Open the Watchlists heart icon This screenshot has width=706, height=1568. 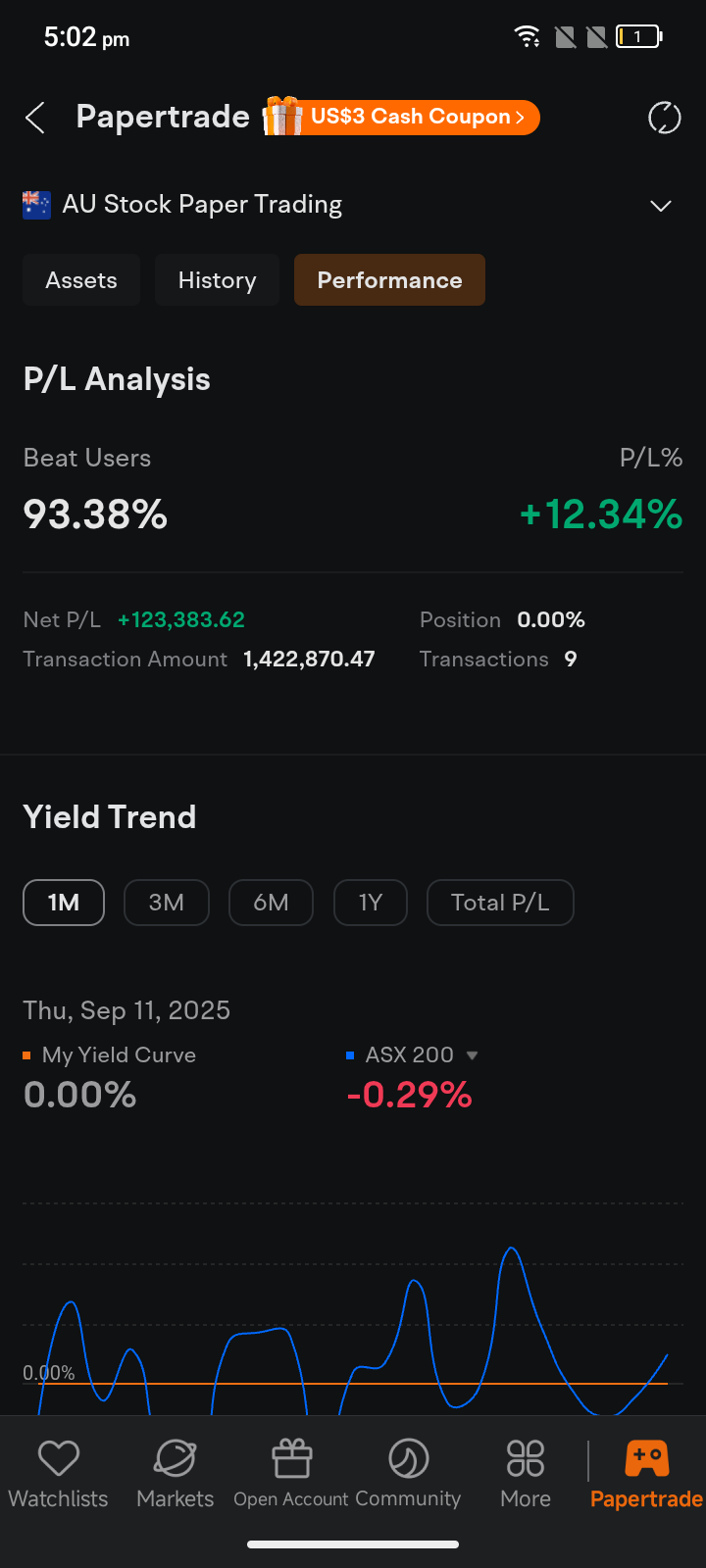pos(59,1459)
